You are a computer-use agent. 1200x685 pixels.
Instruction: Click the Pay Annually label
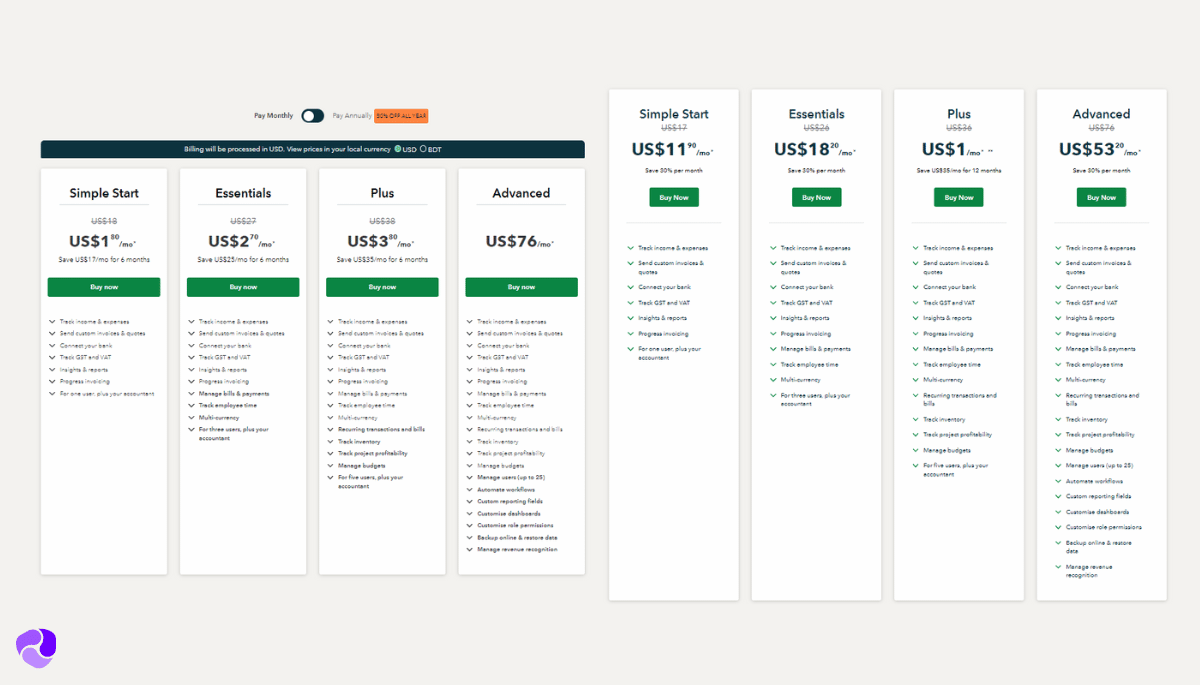(x=352, y=116)
